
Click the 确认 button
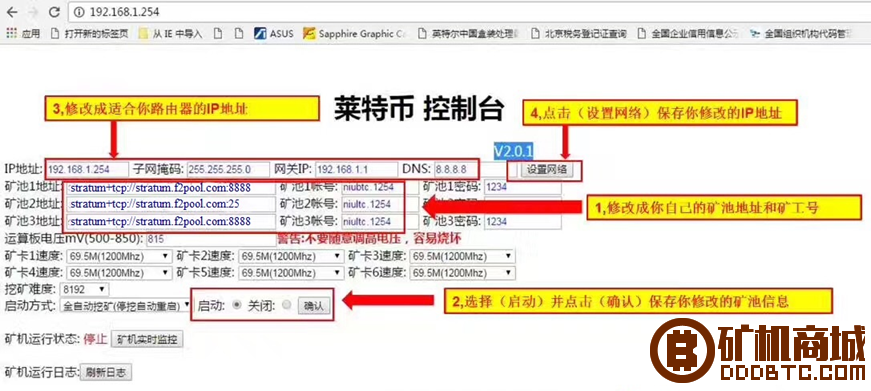pos(314,305)
